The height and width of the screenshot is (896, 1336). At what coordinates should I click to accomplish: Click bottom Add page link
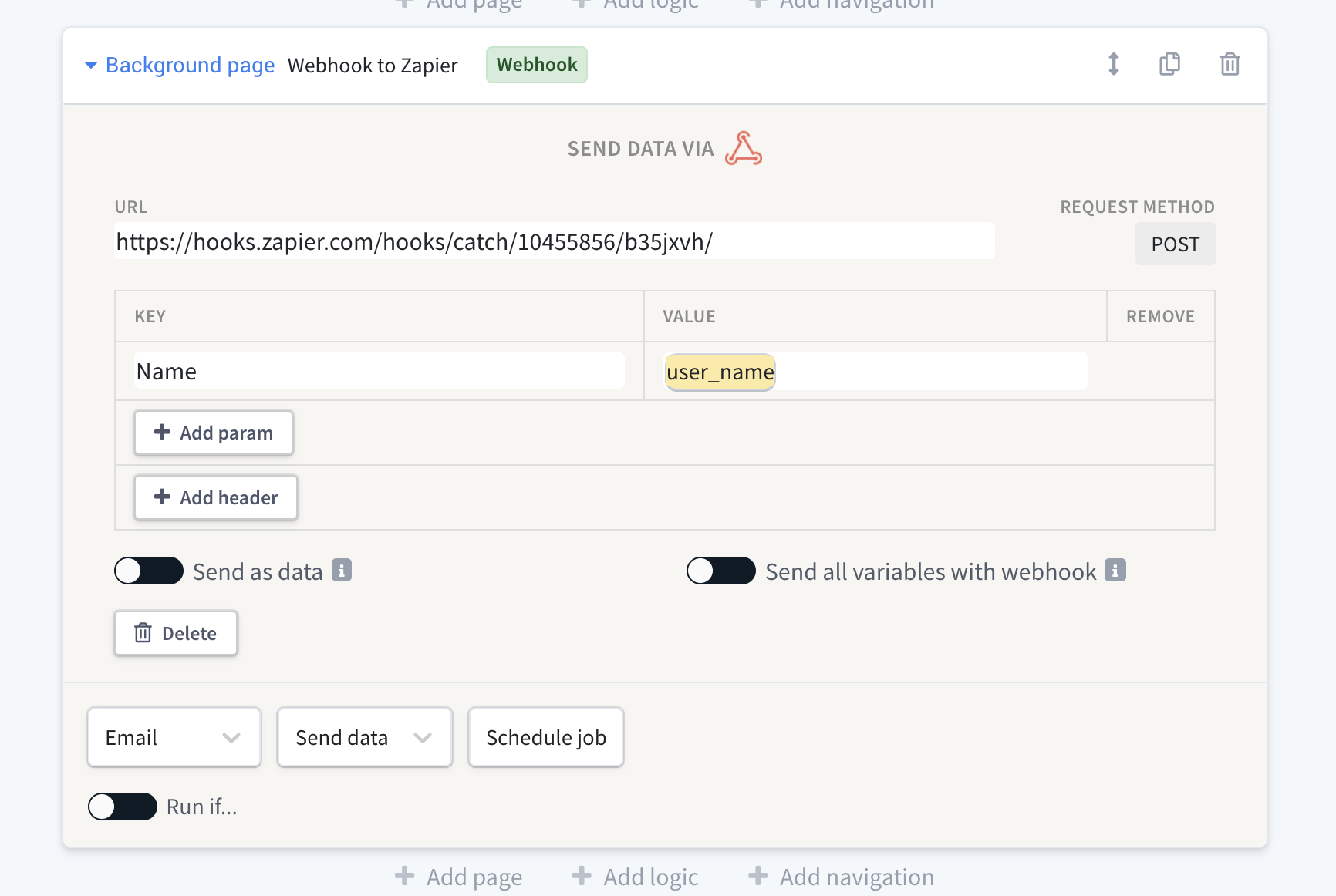click(x=459, y=877)
